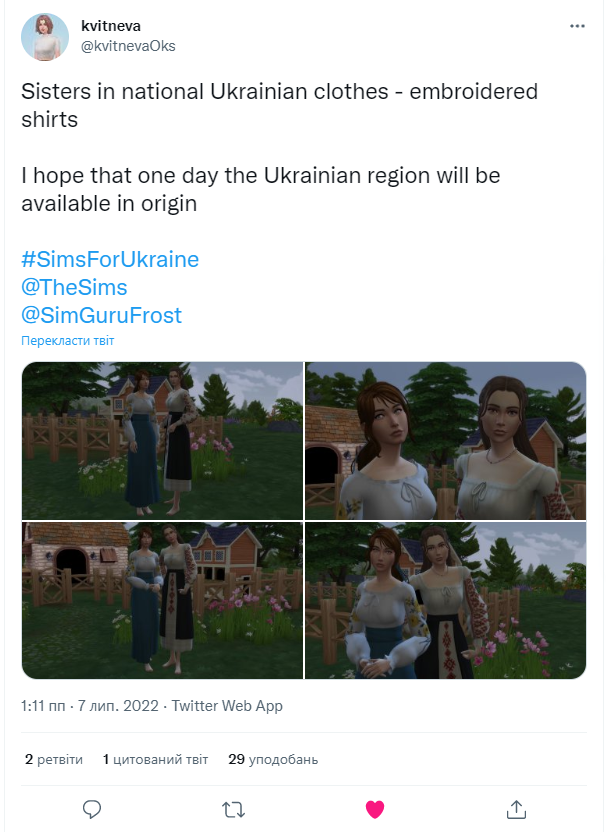The width and height of the screenshot is (606, 832).
Task: Toggle the pink heart like icon
Action: [x=375, y=809]
